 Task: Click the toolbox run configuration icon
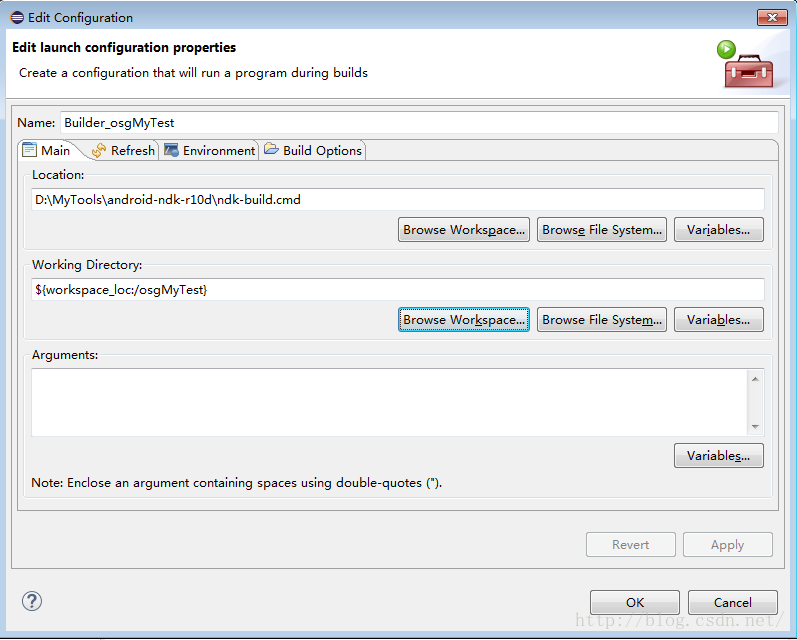[x=747, y=65]
